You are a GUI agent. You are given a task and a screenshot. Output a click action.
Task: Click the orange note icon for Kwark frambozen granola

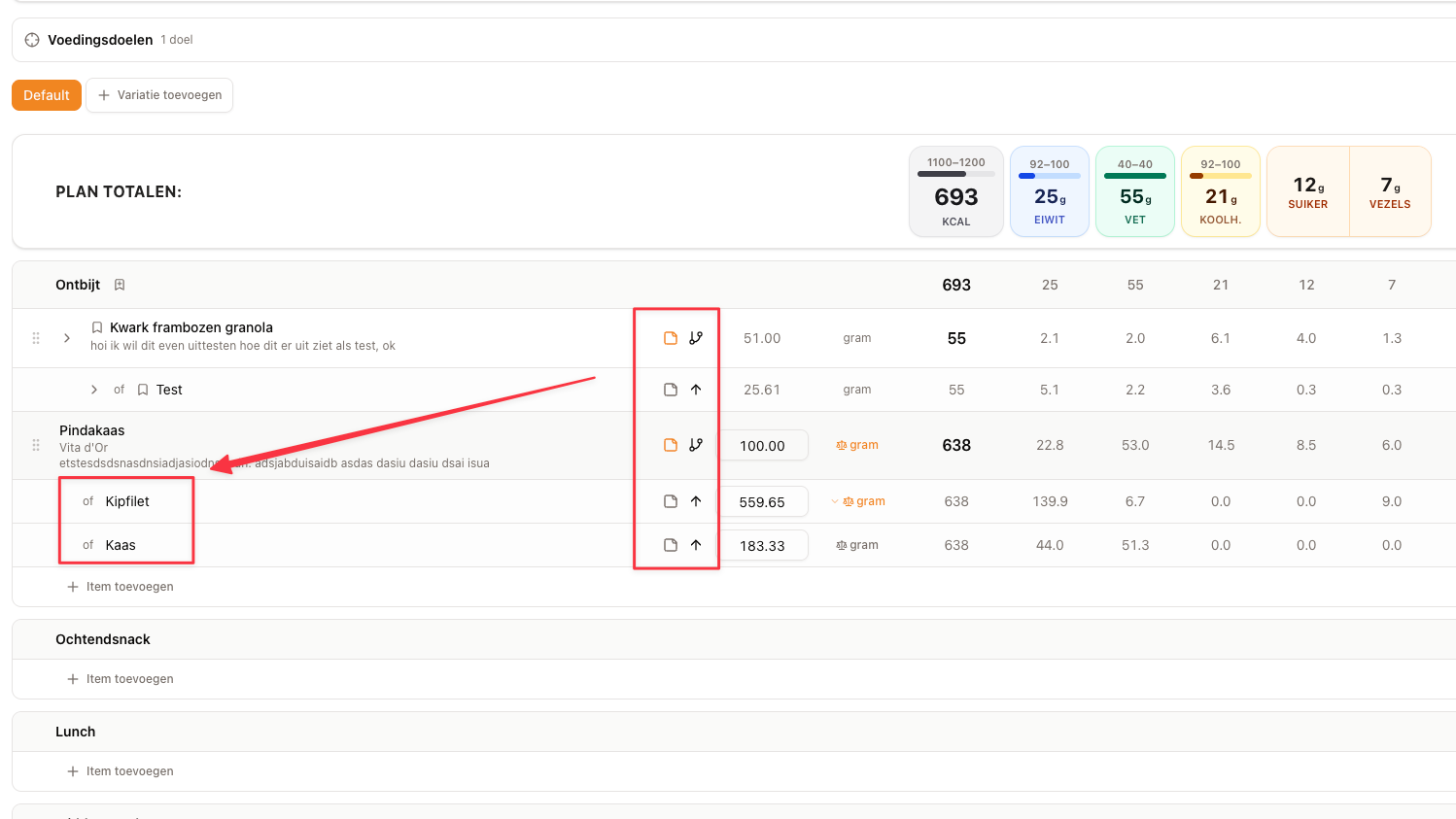pos(671,338)
